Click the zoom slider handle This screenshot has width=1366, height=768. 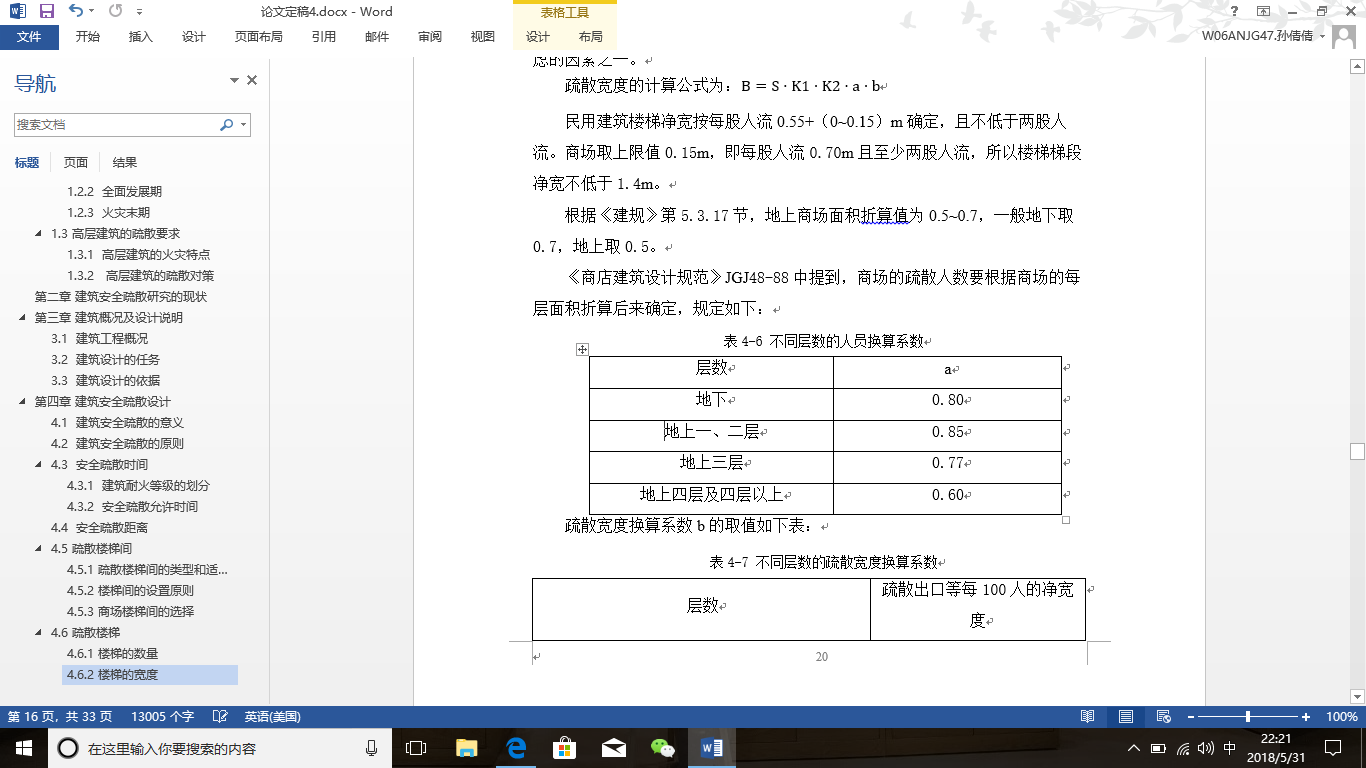[1248, 717]
